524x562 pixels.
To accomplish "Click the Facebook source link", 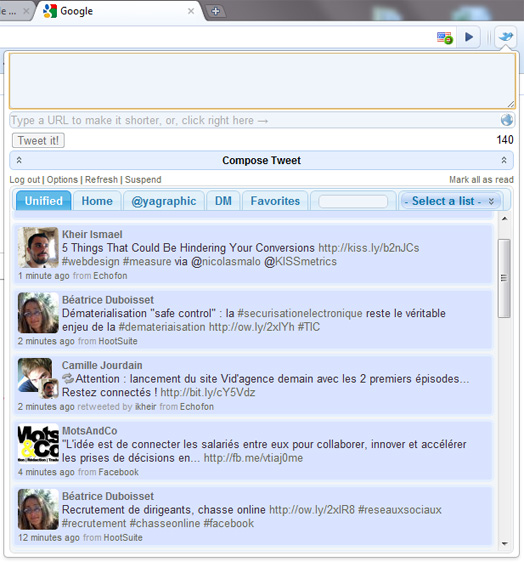I will coord(118,472).
